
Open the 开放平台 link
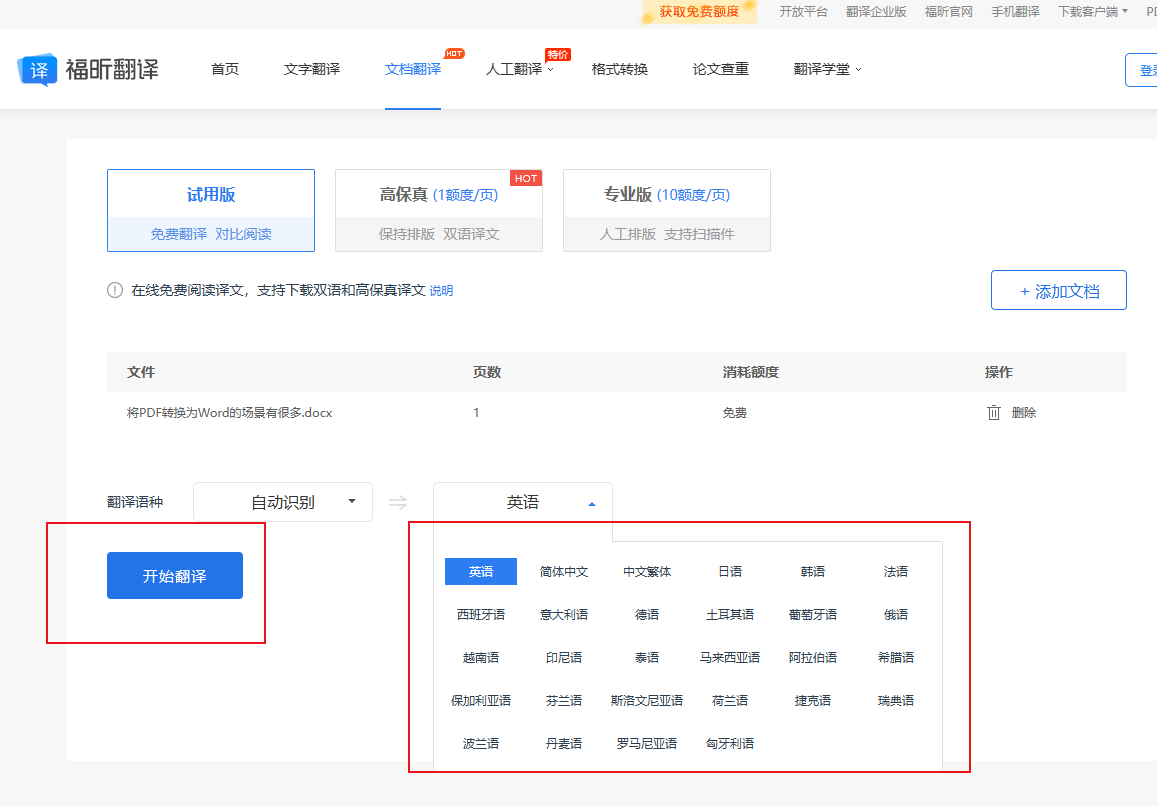click(804, 12)
